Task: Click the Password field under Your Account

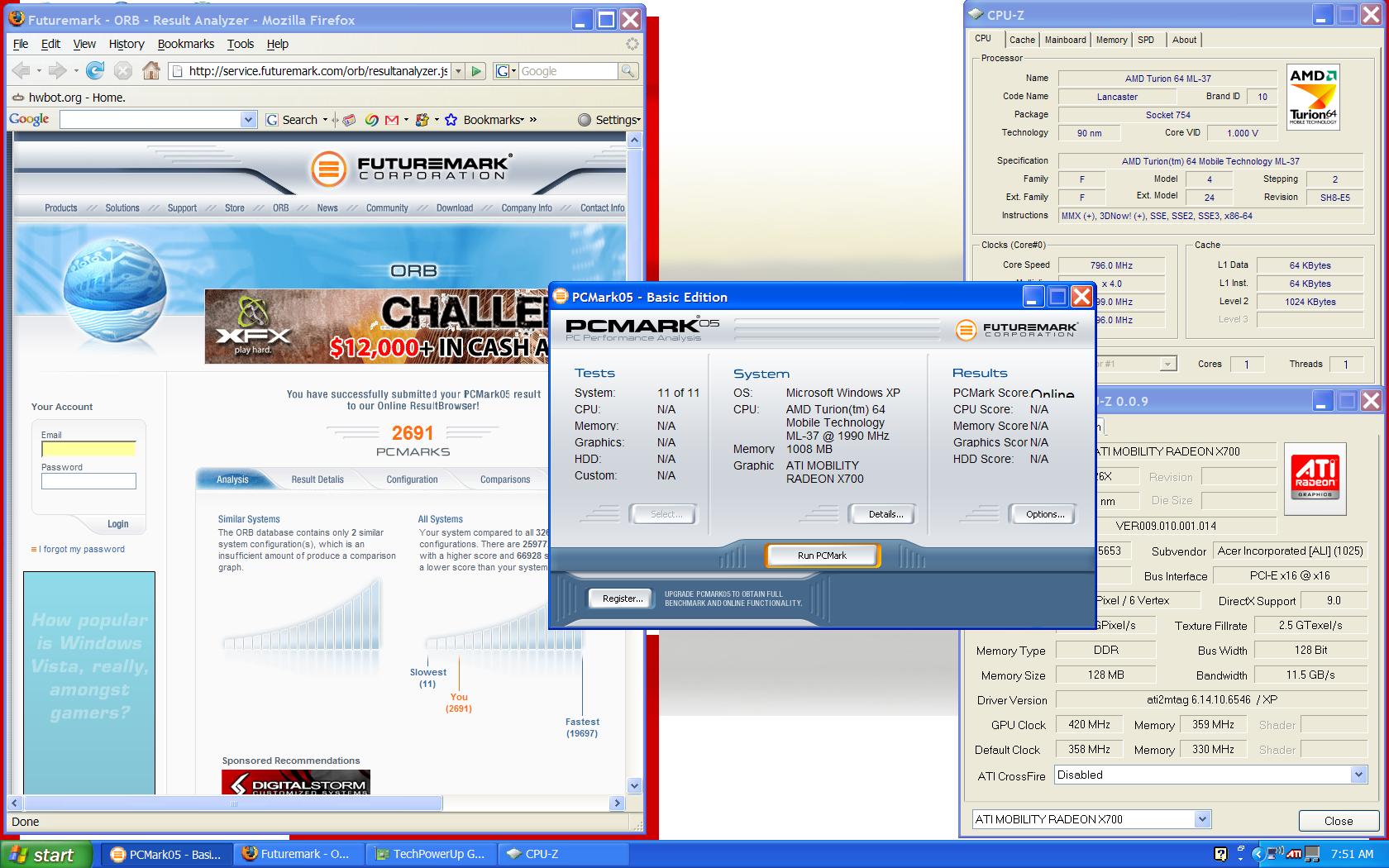Action: pyautogui.click(x=88, y=481)
